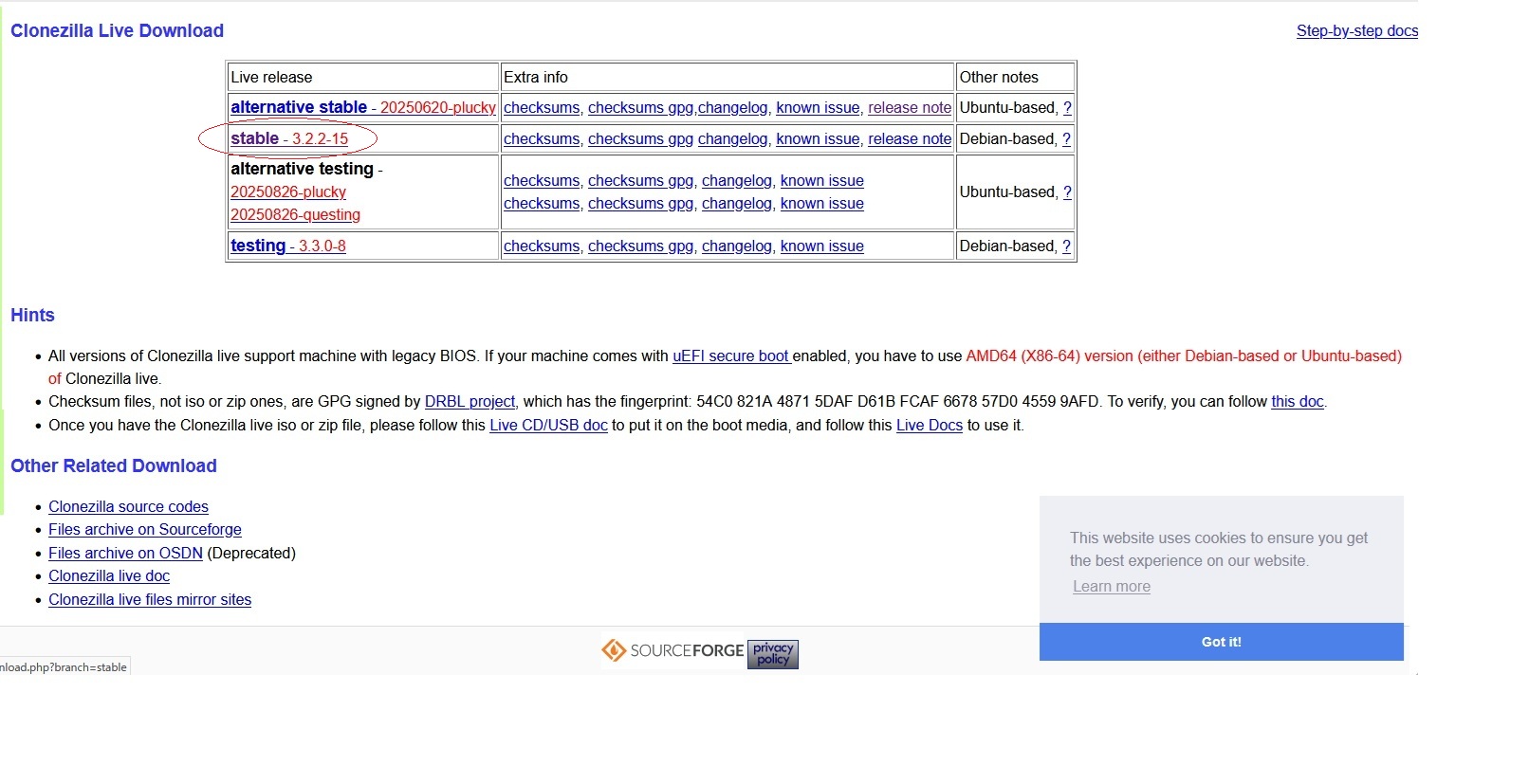Open the Step-by-step docs link
Viewport: 1529px width, 784px height.
click(x=1357, y=30)
